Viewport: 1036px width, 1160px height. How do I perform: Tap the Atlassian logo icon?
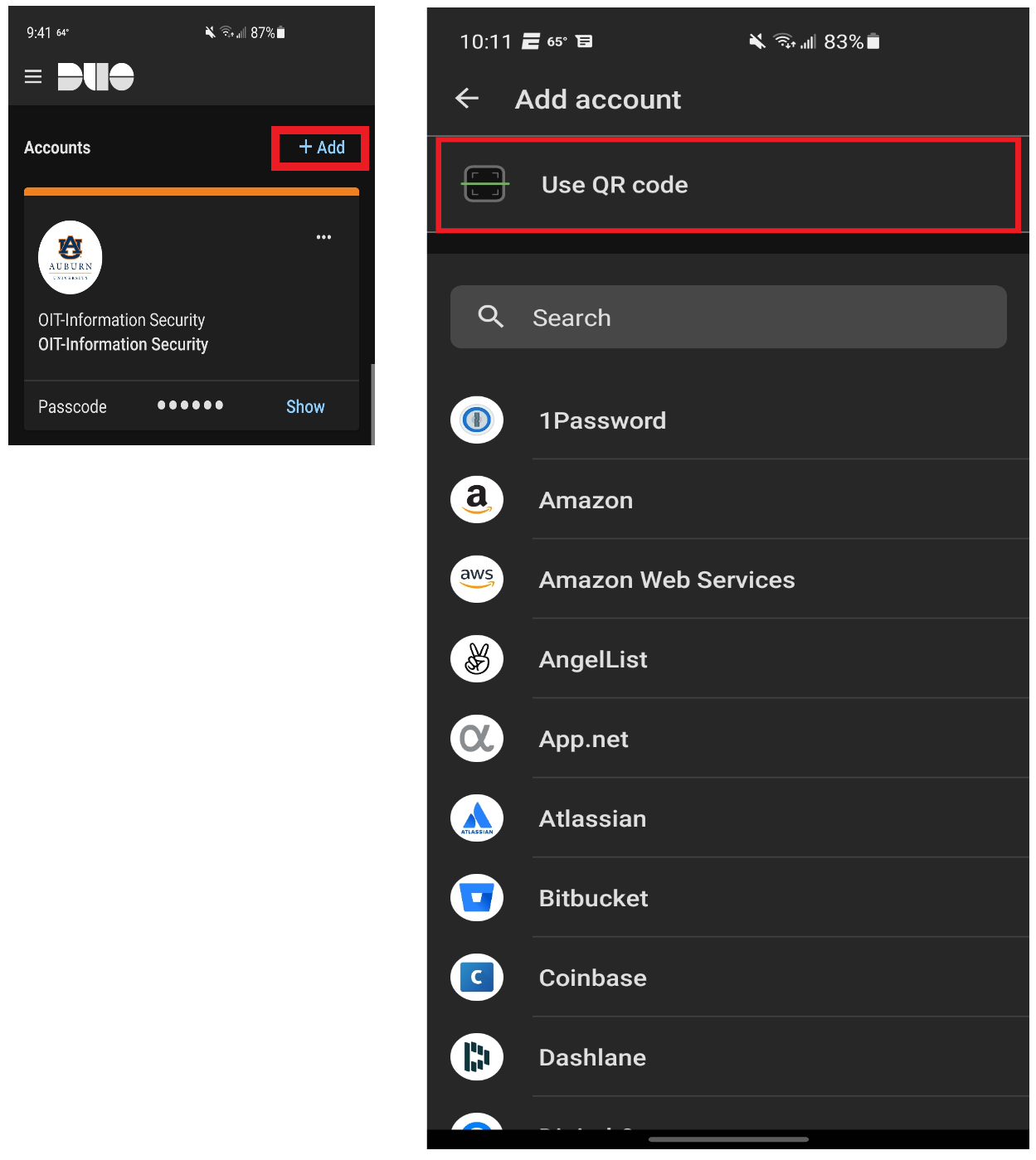coord(477,818)
